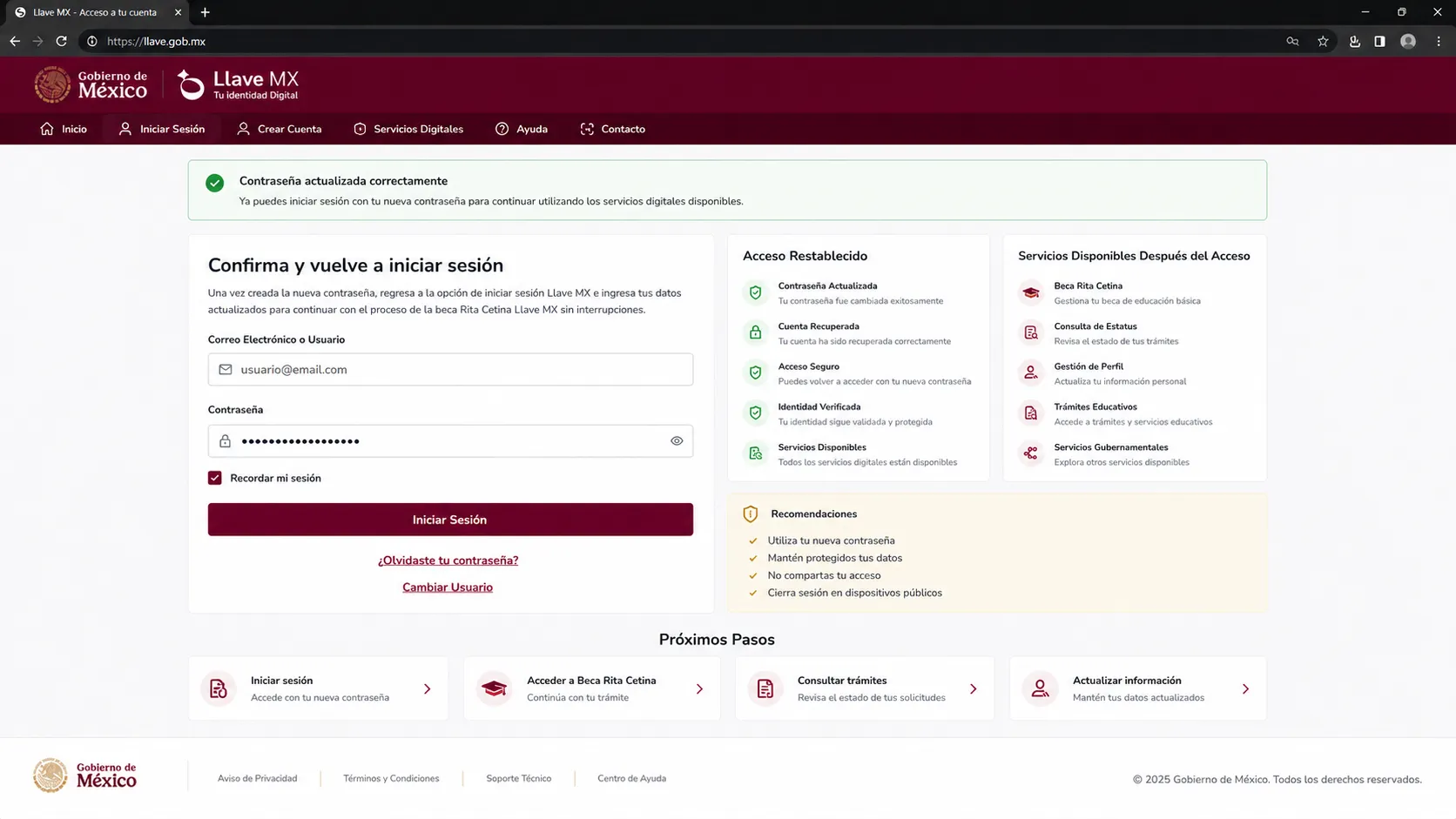Expand the Consultar trámites chevron

pyautogui.click(x=973, y=688)
